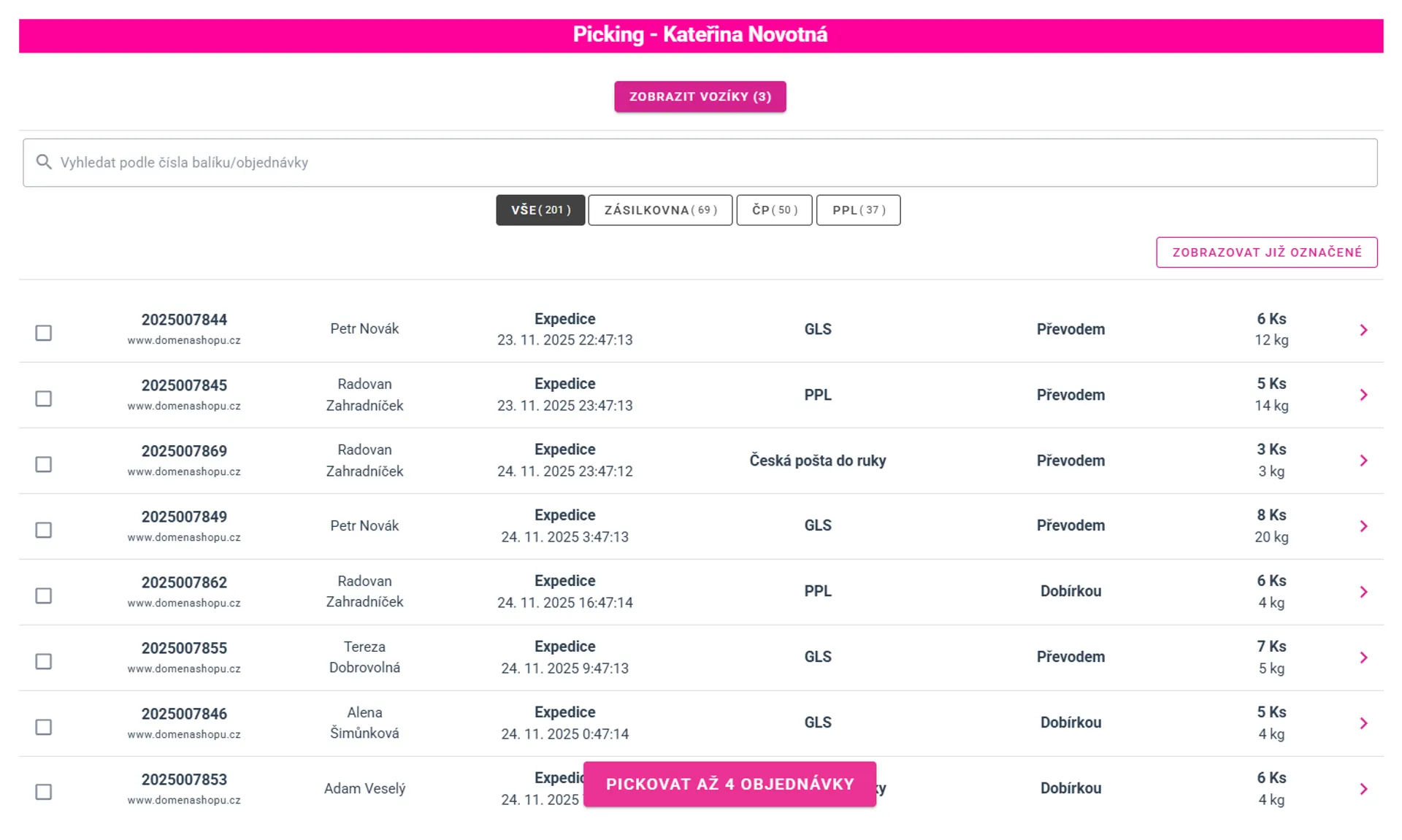Image resolution: width=1402 pixels, height=840 pixels.
Task: Open order 2025007844 with the chevron arrow
Action: (x=1363, y=330)
